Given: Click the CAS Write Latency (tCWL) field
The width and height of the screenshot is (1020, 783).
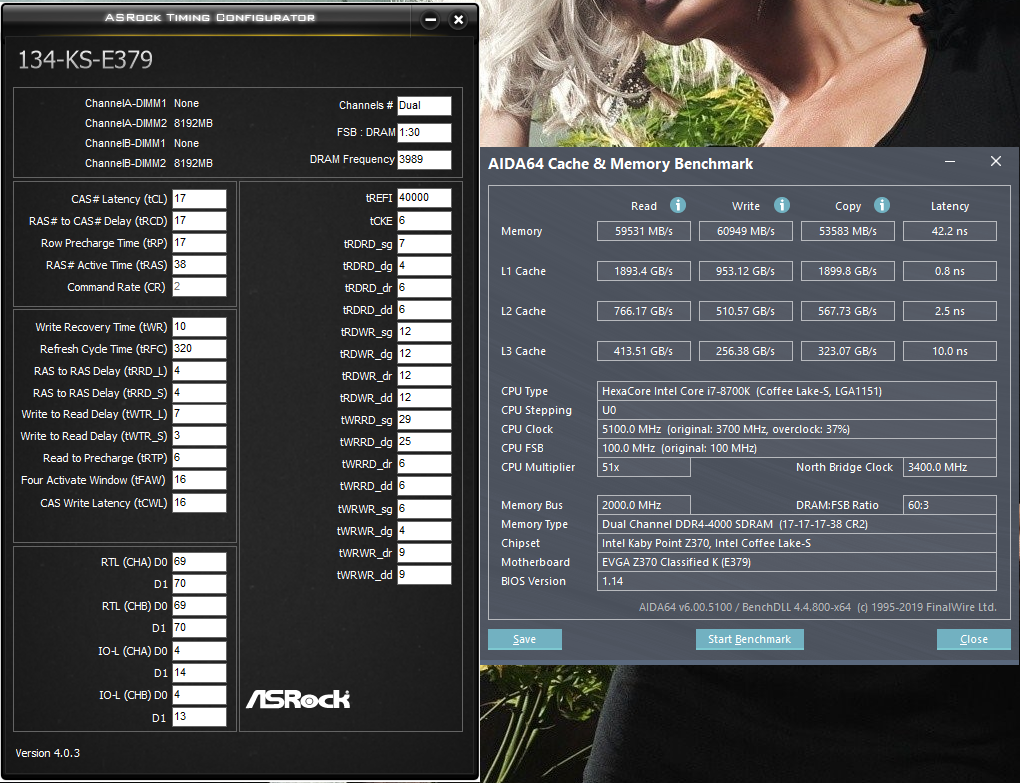Looking at the screenshot, I should 199,503.
